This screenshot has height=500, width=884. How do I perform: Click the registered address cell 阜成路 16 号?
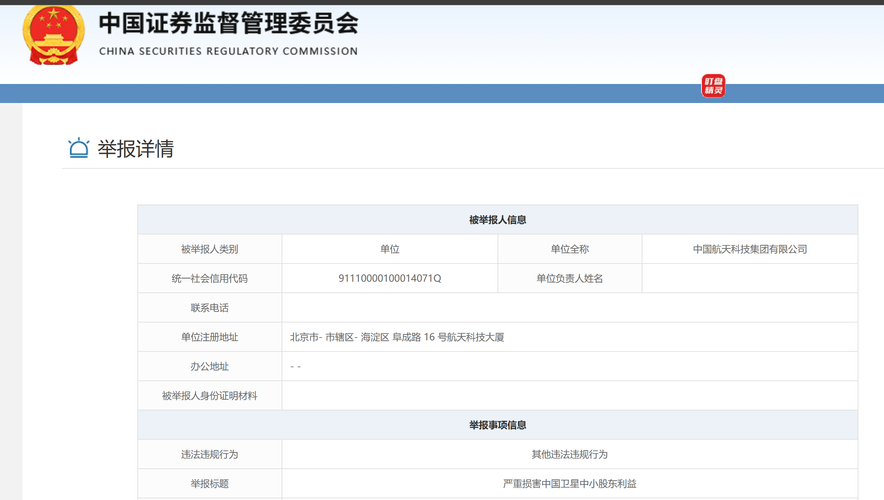[569, 337]
